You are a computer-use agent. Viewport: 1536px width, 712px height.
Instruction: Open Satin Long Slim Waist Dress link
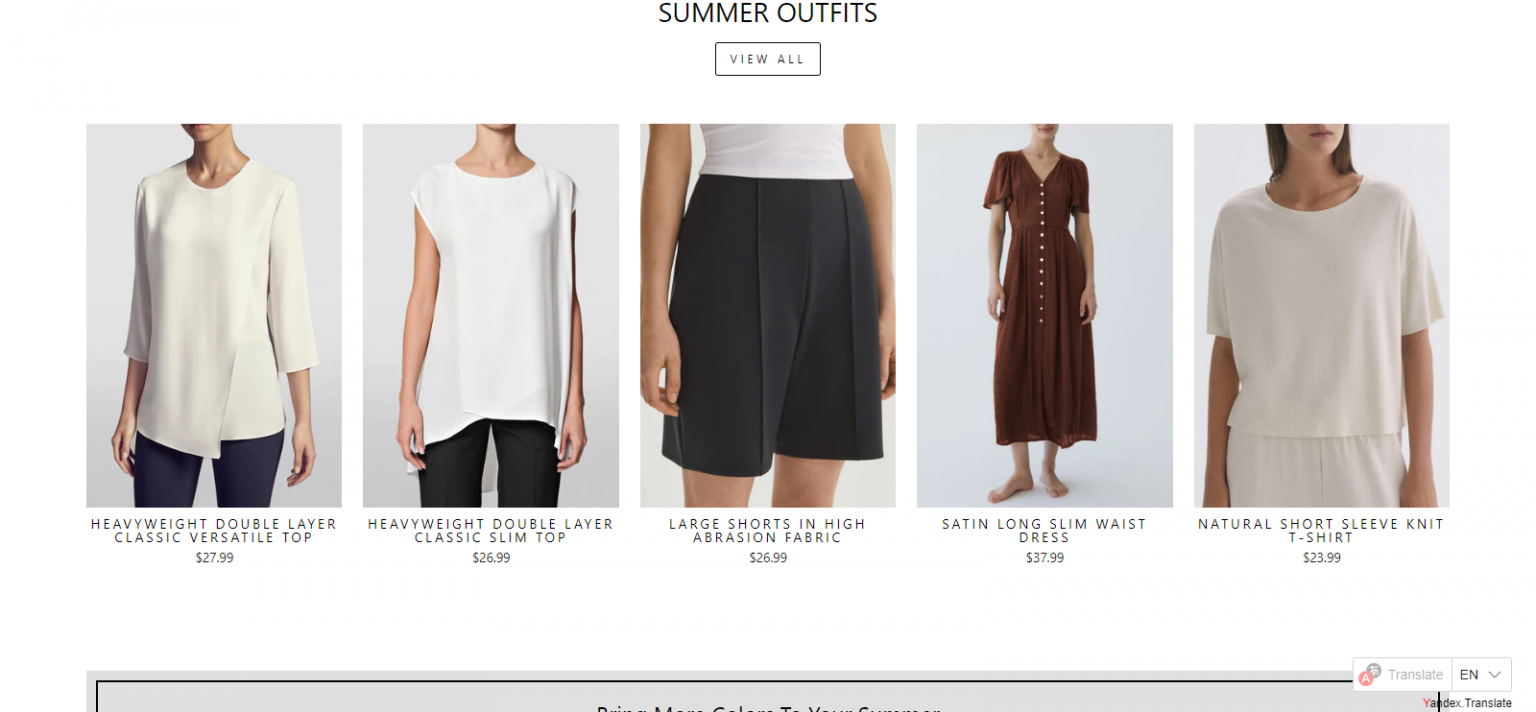coord(1045,531)
